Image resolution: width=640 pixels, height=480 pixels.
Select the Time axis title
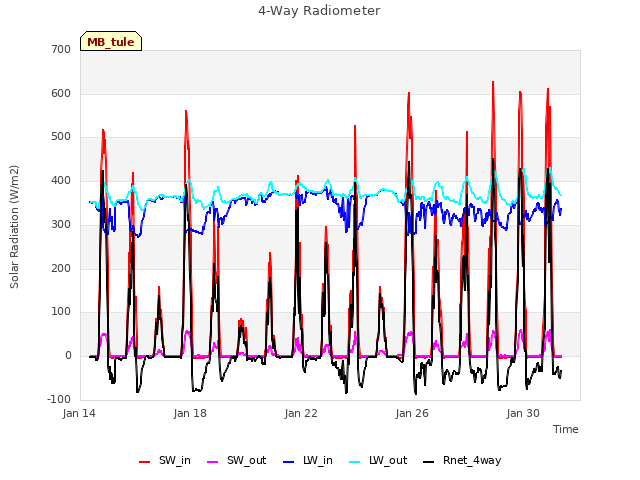tap(566, 429)
